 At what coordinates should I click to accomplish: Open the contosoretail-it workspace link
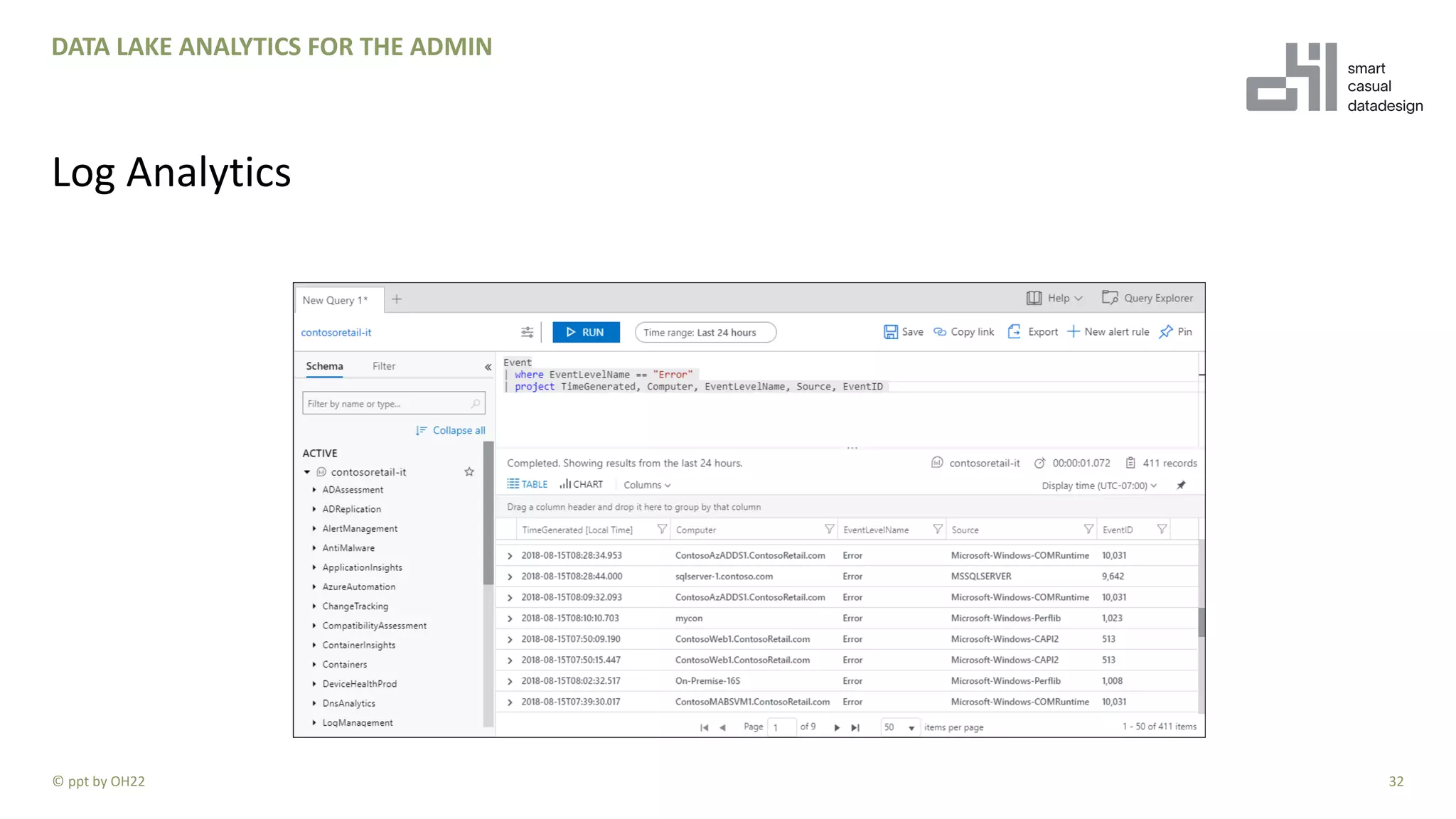pyautogui.click(x=336, y=332)
